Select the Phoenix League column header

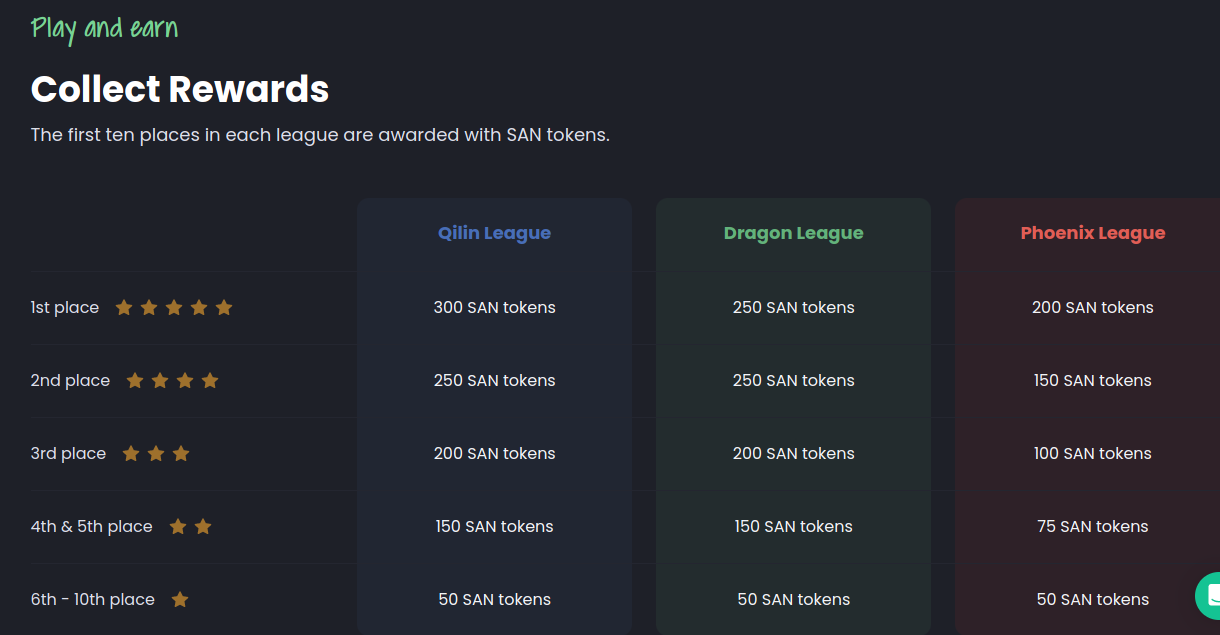(1093, 233)
